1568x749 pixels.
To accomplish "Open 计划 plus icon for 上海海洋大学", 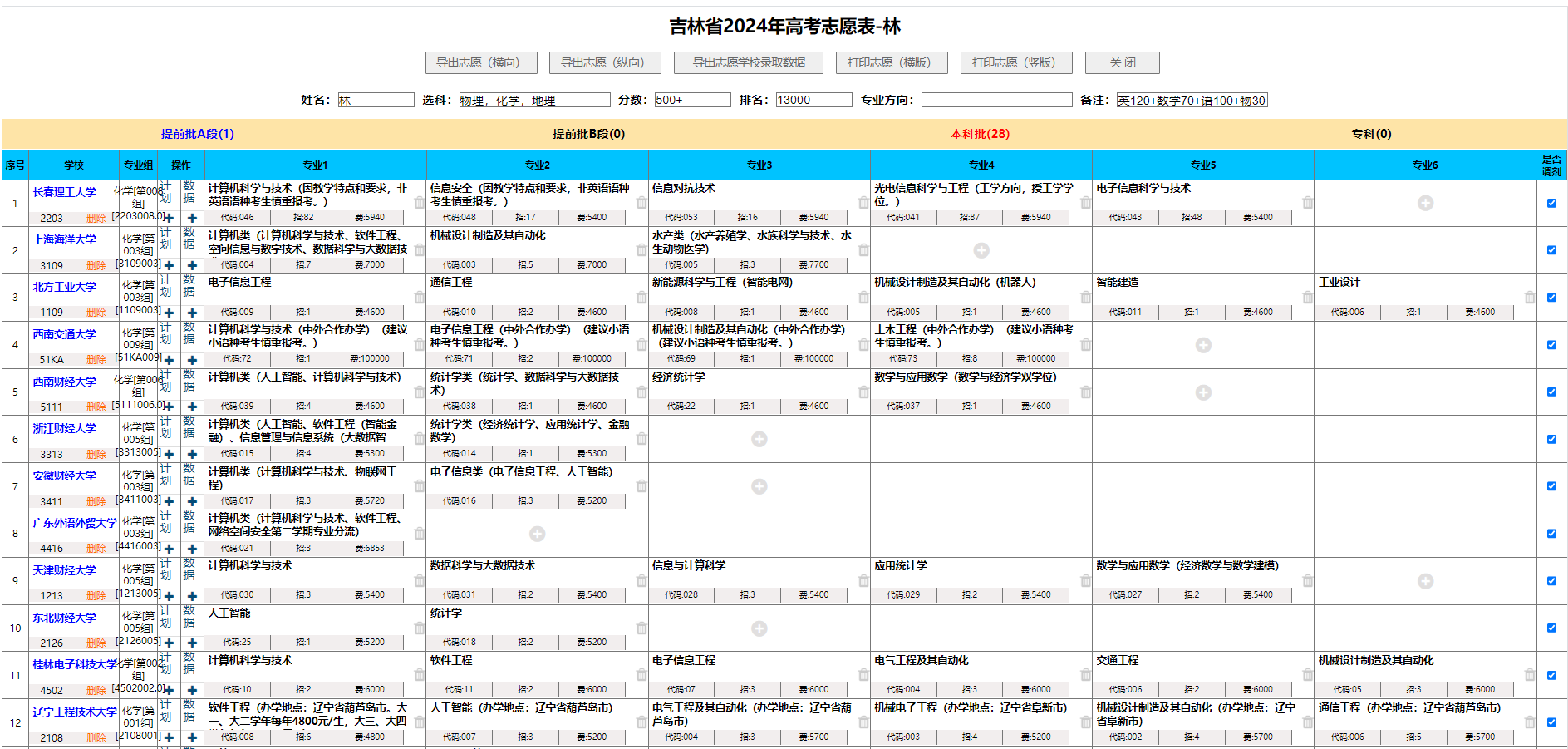I will 169,265.
